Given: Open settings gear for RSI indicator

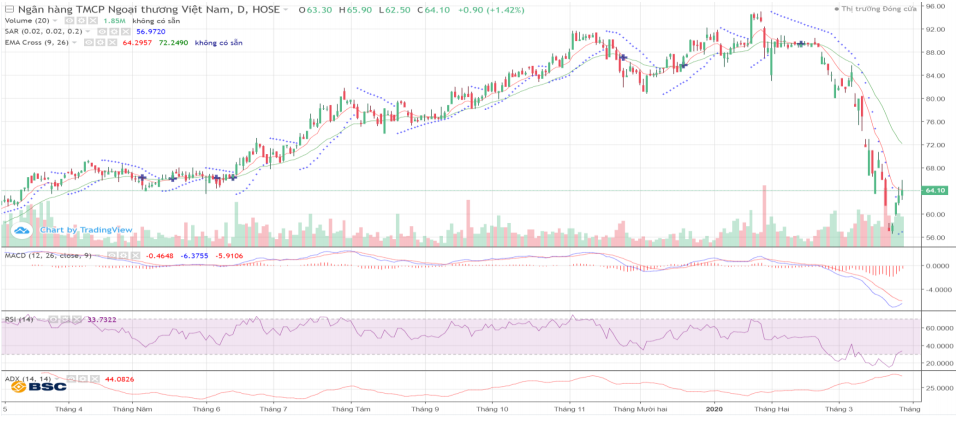Looking at the screenshot, I should coord(65,319).
